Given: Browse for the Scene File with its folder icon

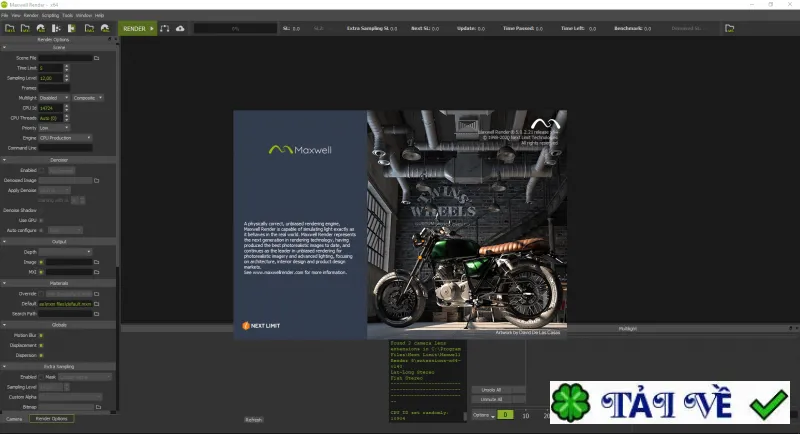Looking at the screenshot, I should [x=96, y=58].
